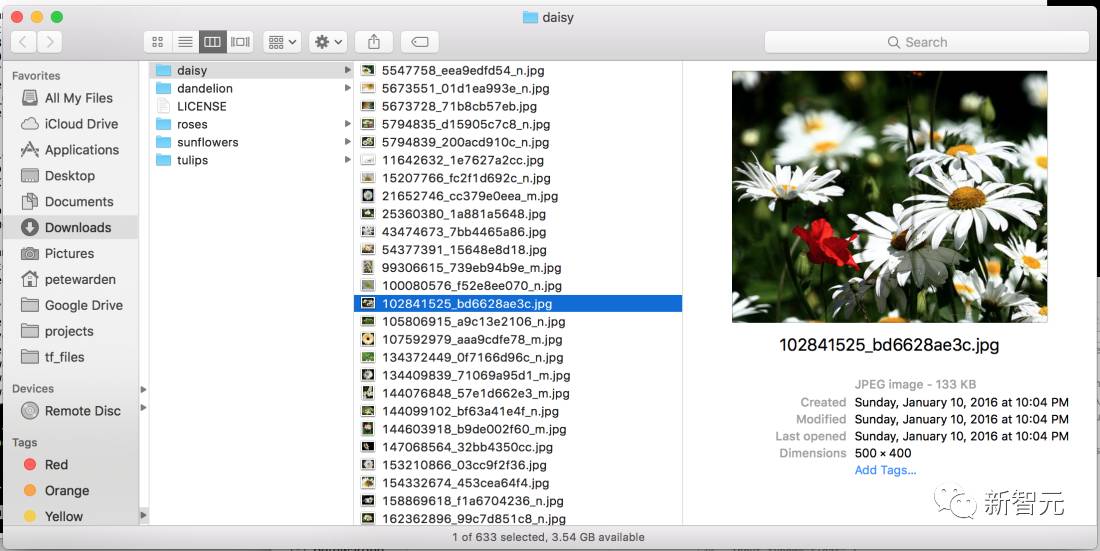The width and height of the screenshot is (1100, 551).
Task: Expand arrow next to daisy folder
Action: (x=347, y=70)
